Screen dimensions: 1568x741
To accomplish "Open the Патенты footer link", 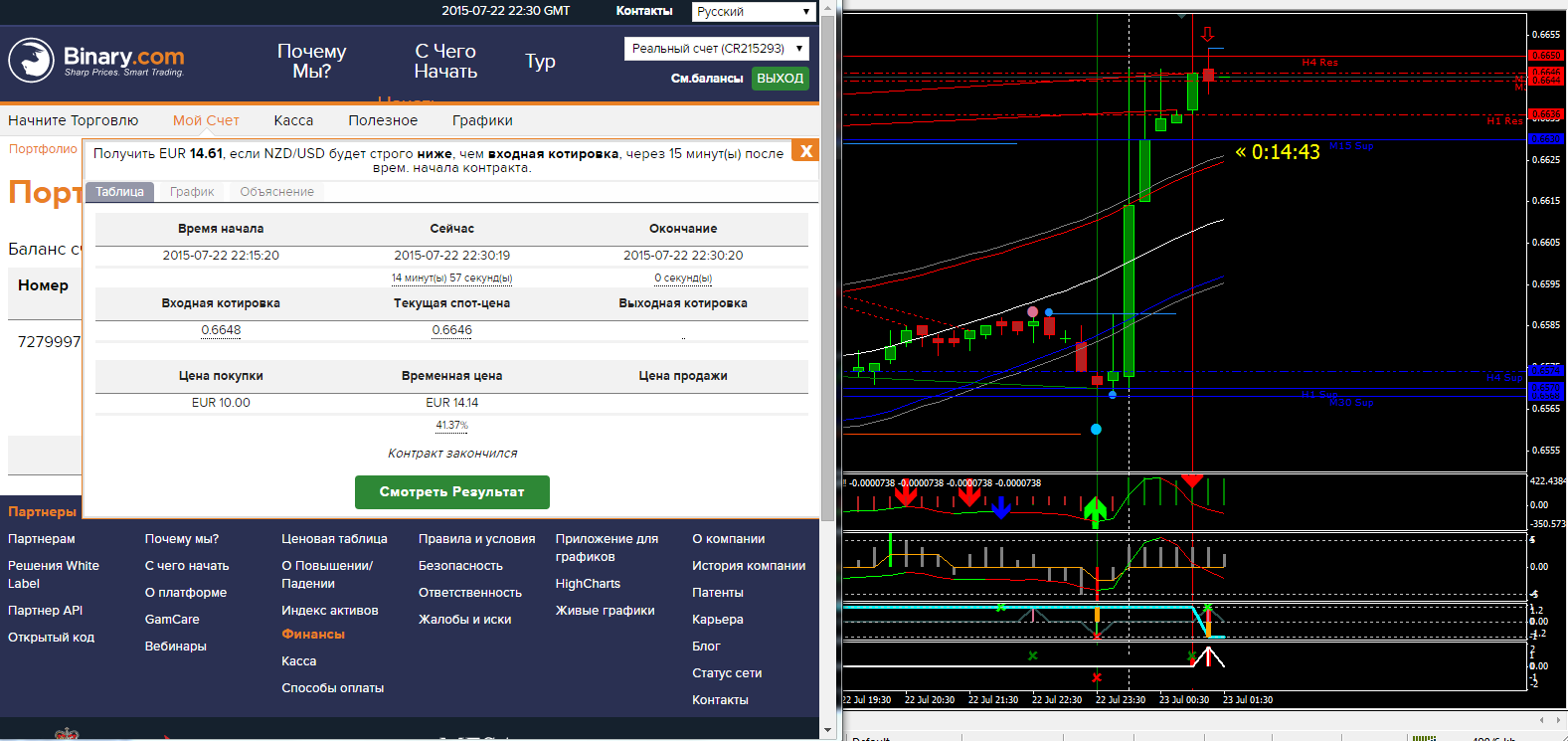I will [x=718, y=593].
